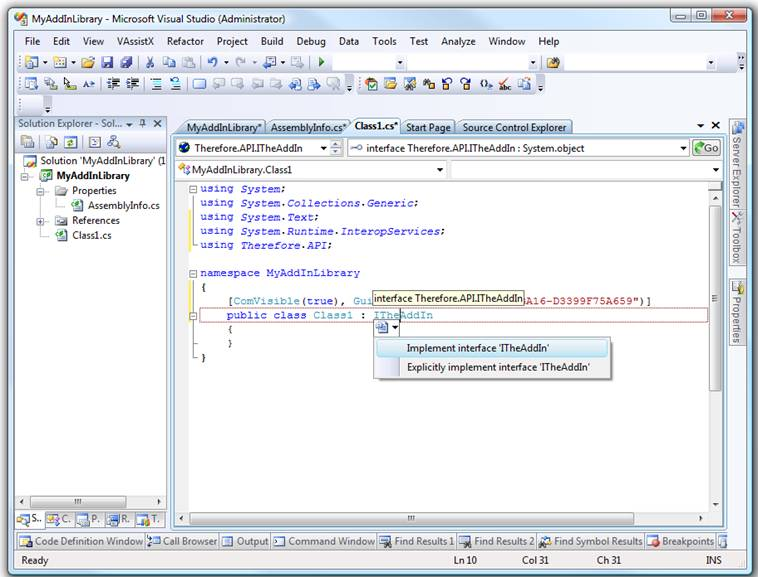Screen dimensions: 758x577
Task: Collapse the using directives code region
Action: pos(193,189)
